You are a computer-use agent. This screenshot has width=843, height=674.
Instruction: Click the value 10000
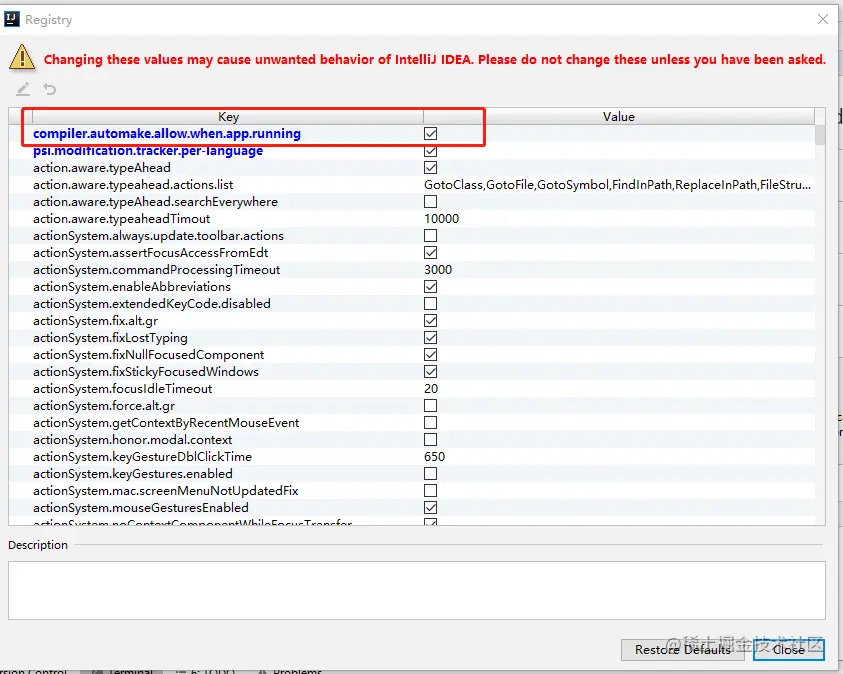pos(441,219)
